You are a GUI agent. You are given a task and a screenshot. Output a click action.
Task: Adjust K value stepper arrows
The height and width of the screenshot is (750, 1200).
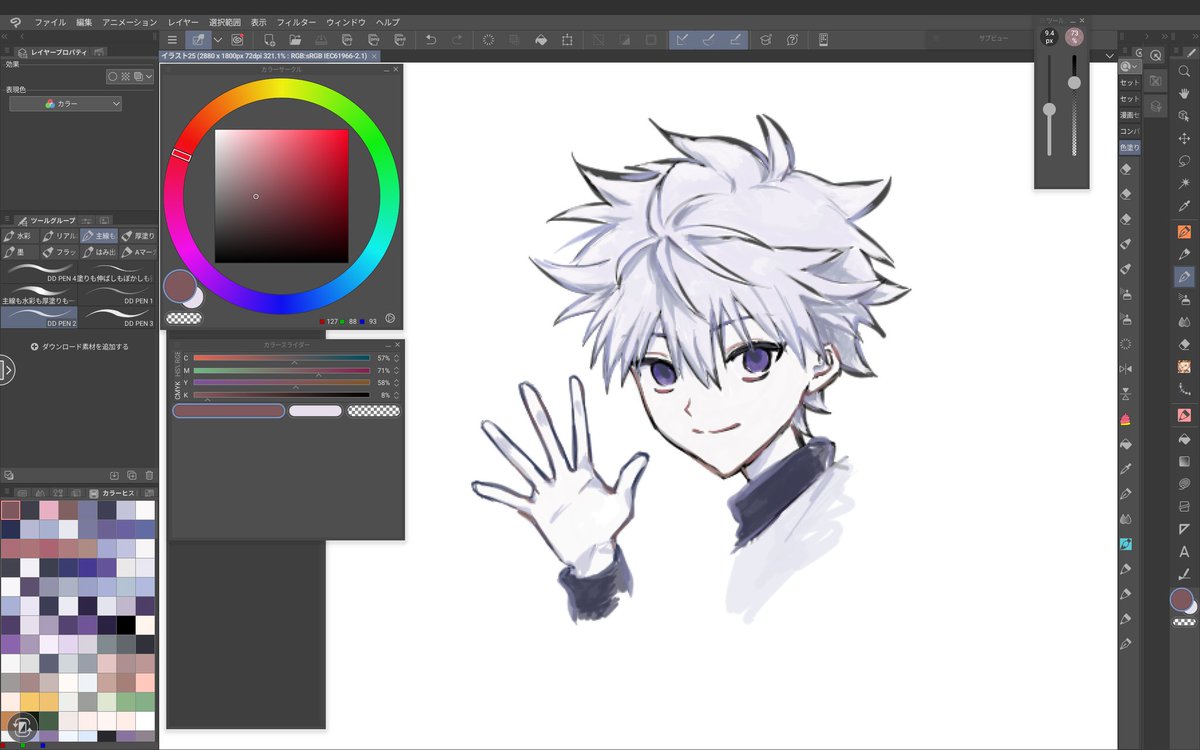tap(397, 395)
